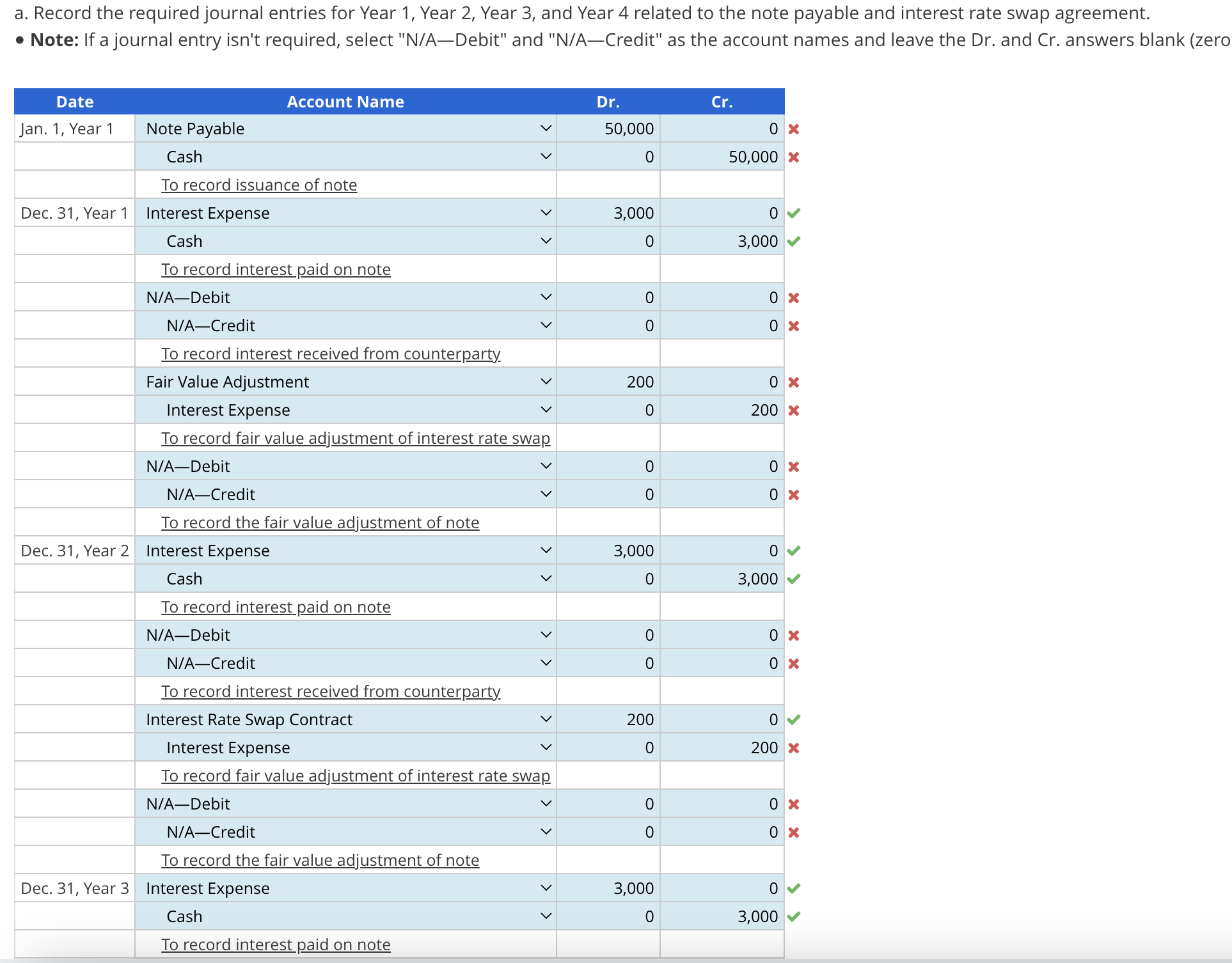Image resolution: width=1232 pixels, height=963 pixels.
Task: Click the red X next to the Fair Value Adjustment row
Action: click(x=794, y=382)
